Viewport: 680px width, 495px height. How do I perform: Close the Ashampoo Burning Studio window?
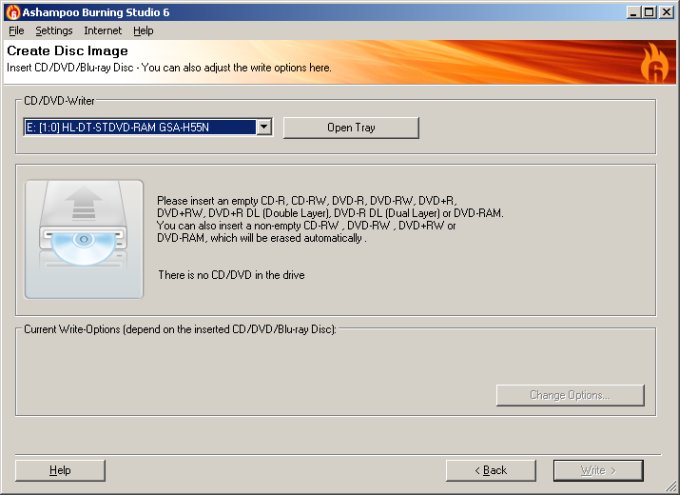666,12
